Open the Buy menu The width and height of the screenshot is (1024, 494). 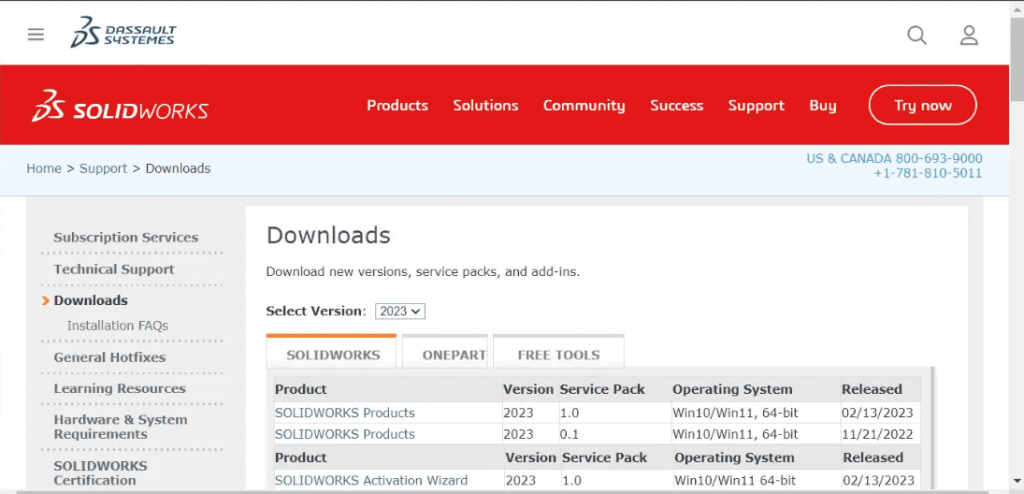pyautogui.click(x=823, y=106)
